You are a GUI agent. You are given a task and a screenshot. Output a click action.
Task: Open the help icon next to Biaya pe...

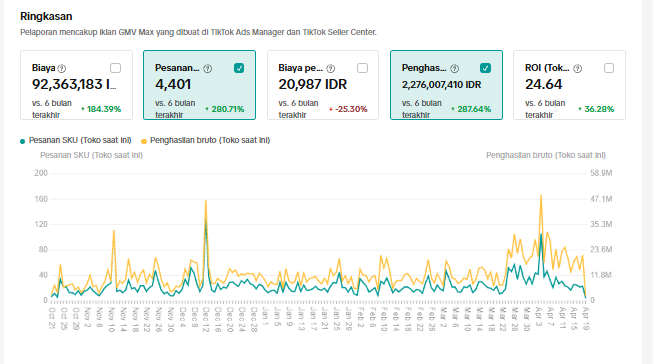point(331,68)
